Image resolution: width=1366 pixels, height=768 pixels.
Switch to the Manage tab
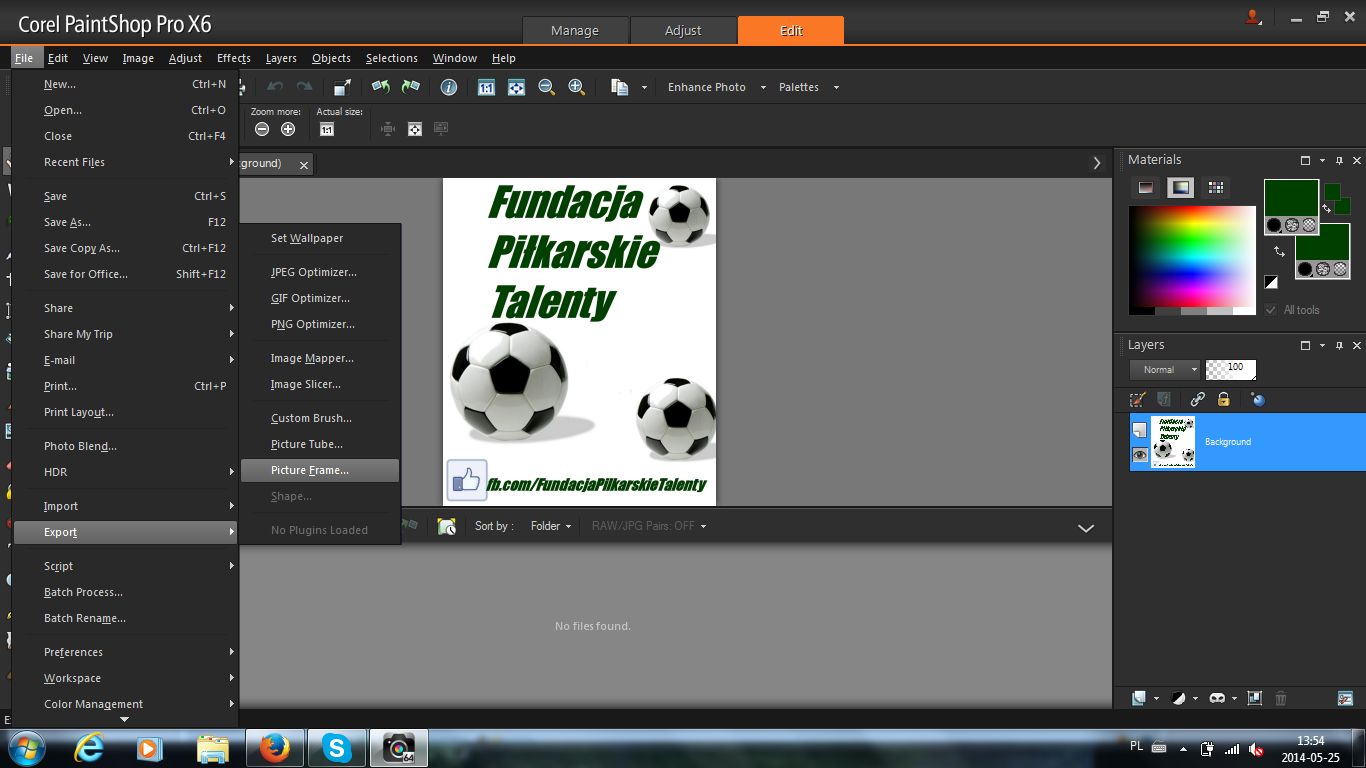575,31
